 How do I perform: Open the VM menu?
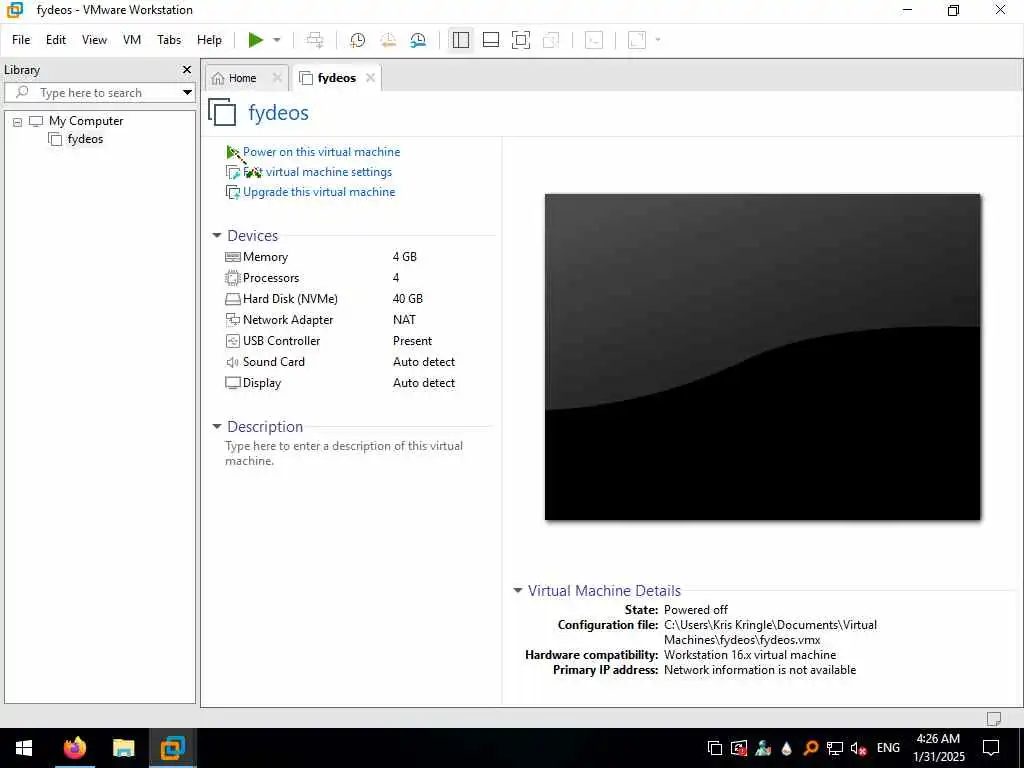point(132,40)
